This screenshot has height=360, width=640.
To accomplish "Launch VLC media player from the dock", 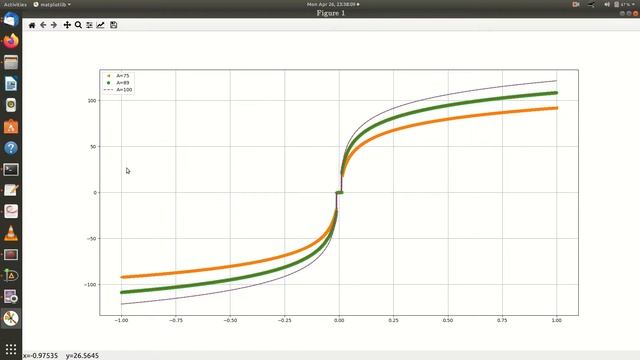I will click(x=11, y=233).
